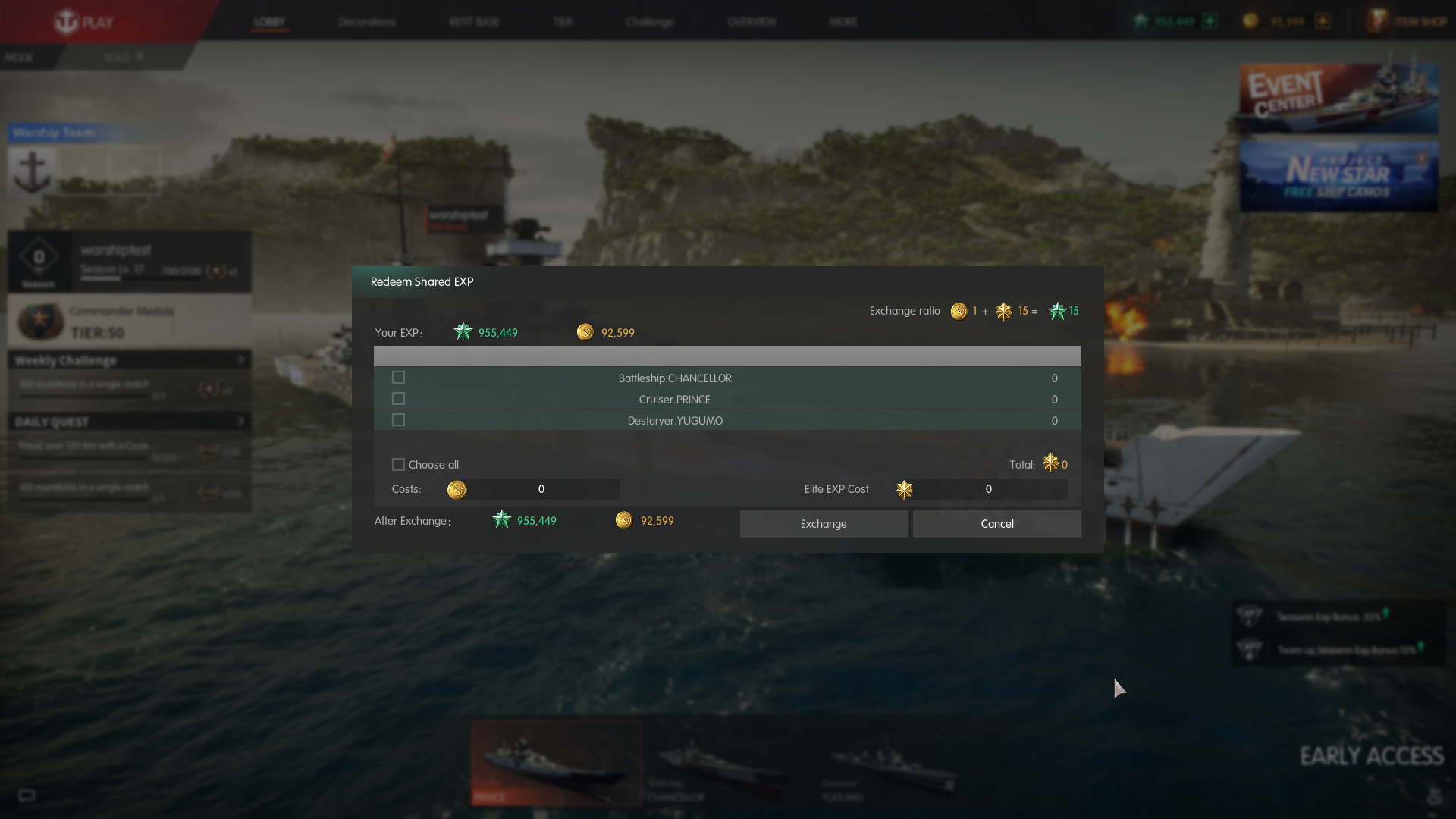Click the gold coin icon in top bar
This screenshot has height=819, width=1456.
pyautogui.click(x=1250, y=20)
